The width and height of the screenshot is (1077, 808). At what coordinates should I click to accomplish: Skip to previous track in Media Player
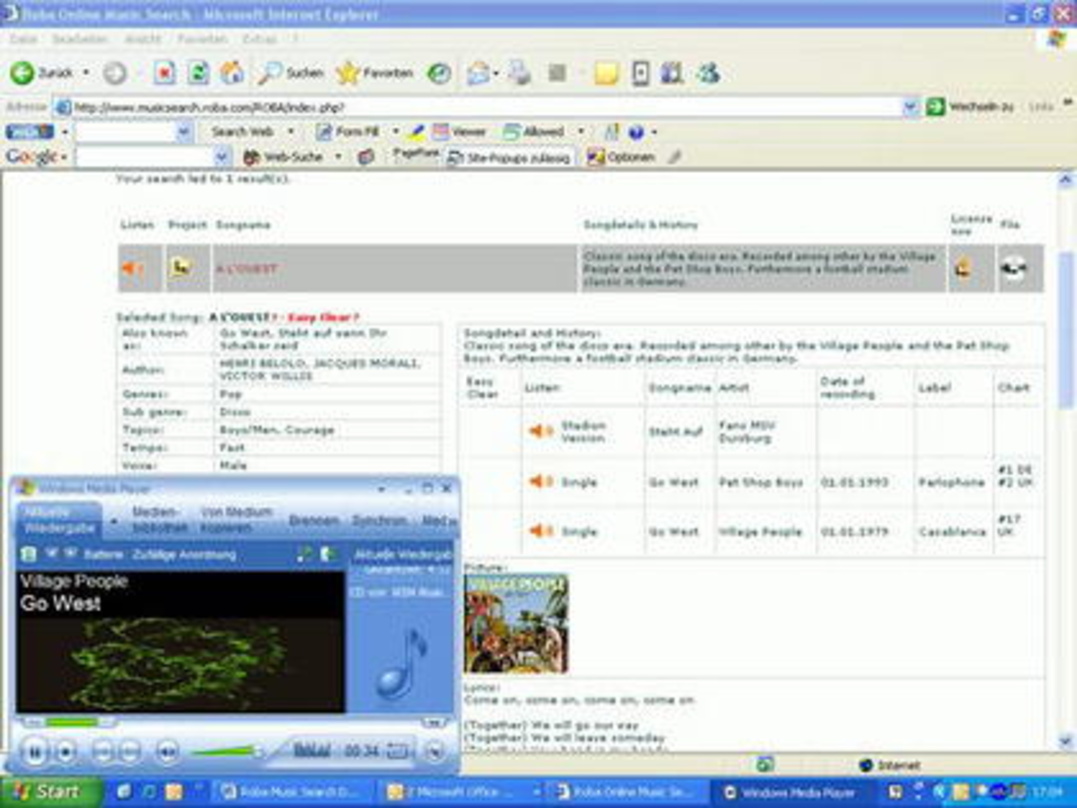pos(102,752)
